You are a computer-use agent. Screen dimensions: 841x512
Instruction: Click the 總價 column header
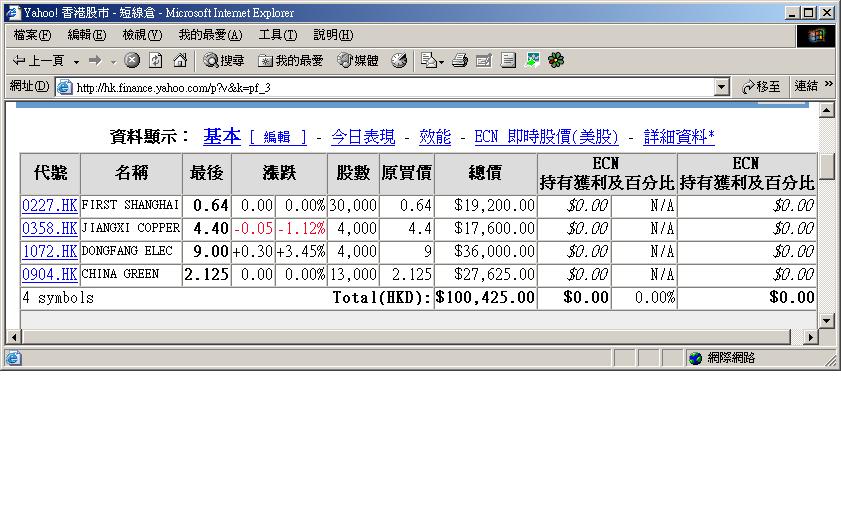pos(485,173)
